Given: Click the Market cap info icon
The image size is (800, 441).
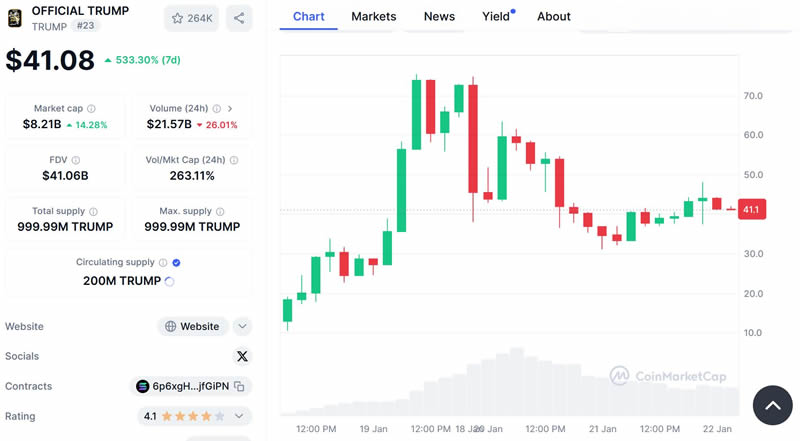Looking at the screenshot, I should click(x=92, y=109).
